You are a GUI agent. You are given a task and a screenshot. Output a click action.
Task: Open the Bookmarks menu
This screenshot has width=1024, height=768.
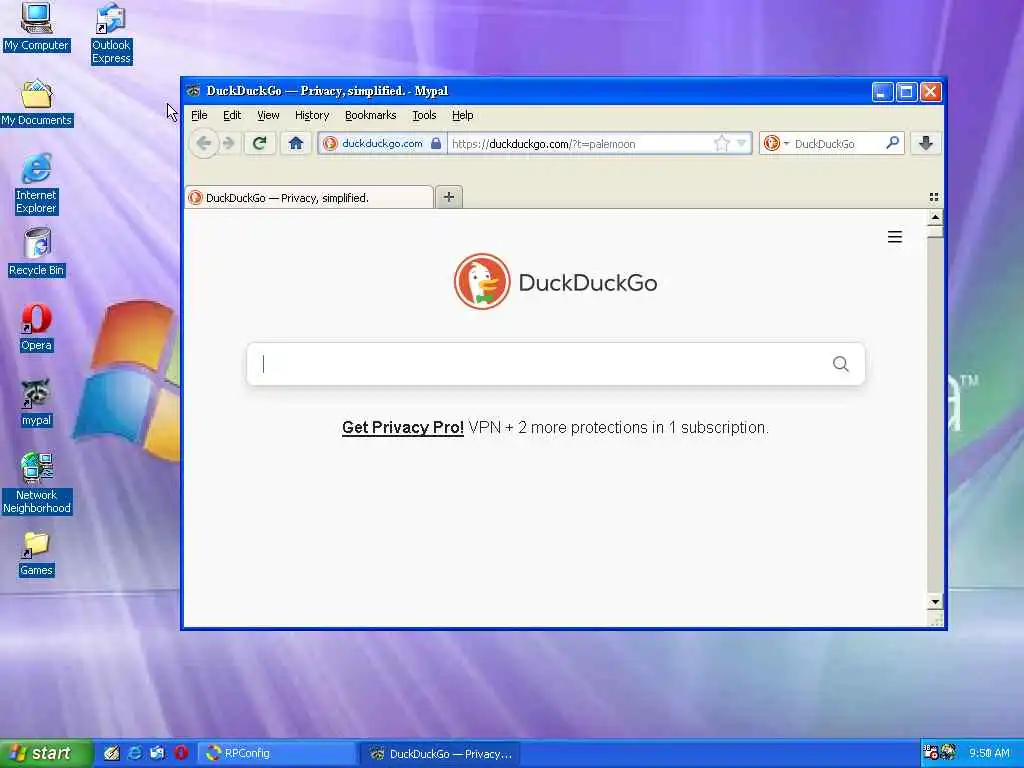370,115
